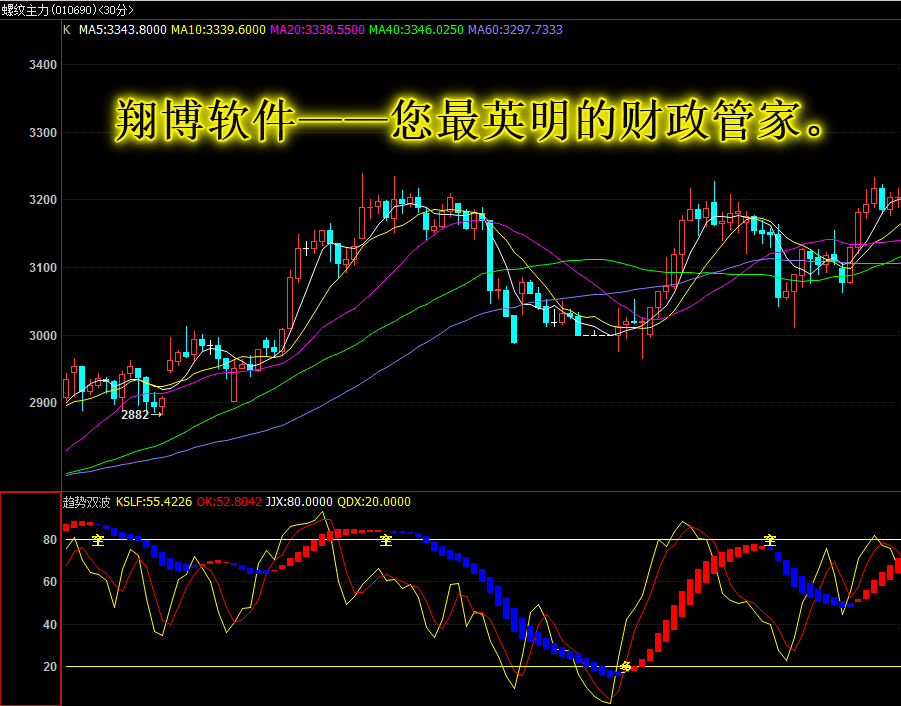
Task: Select the QDX:20.0000 indicator value
Action: point(374,502)
